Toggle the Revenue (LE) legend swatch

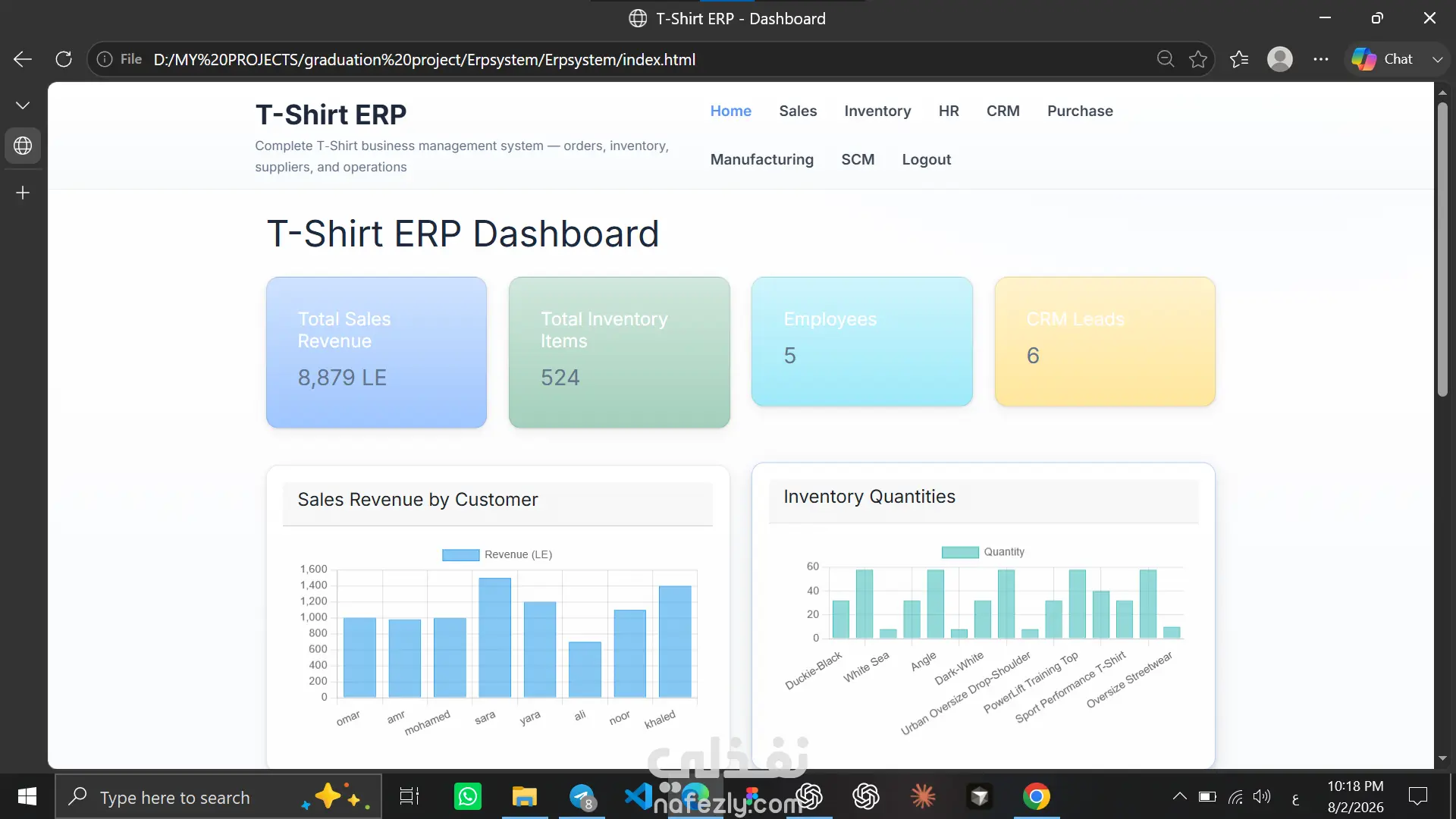point(460,555)
